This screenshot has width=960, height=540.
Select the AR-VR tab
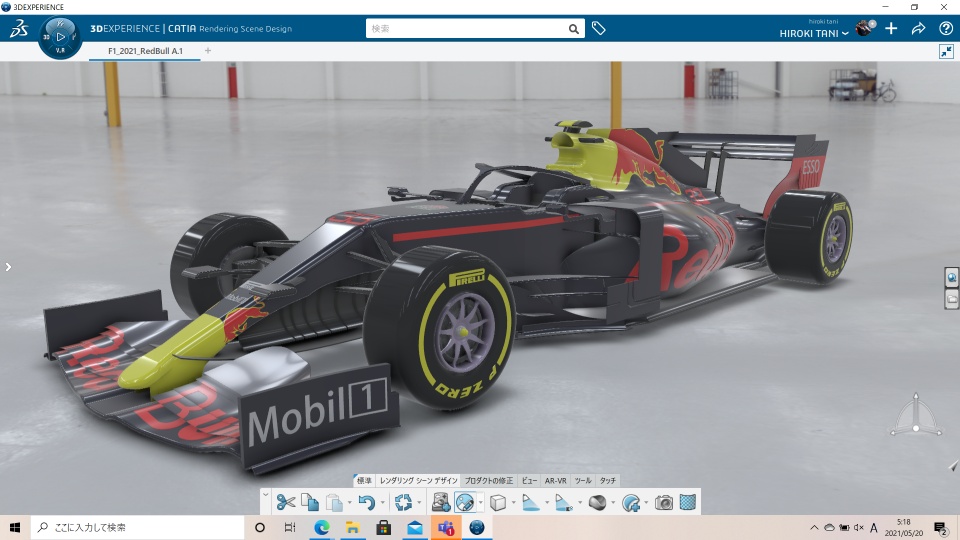(555, 481)
